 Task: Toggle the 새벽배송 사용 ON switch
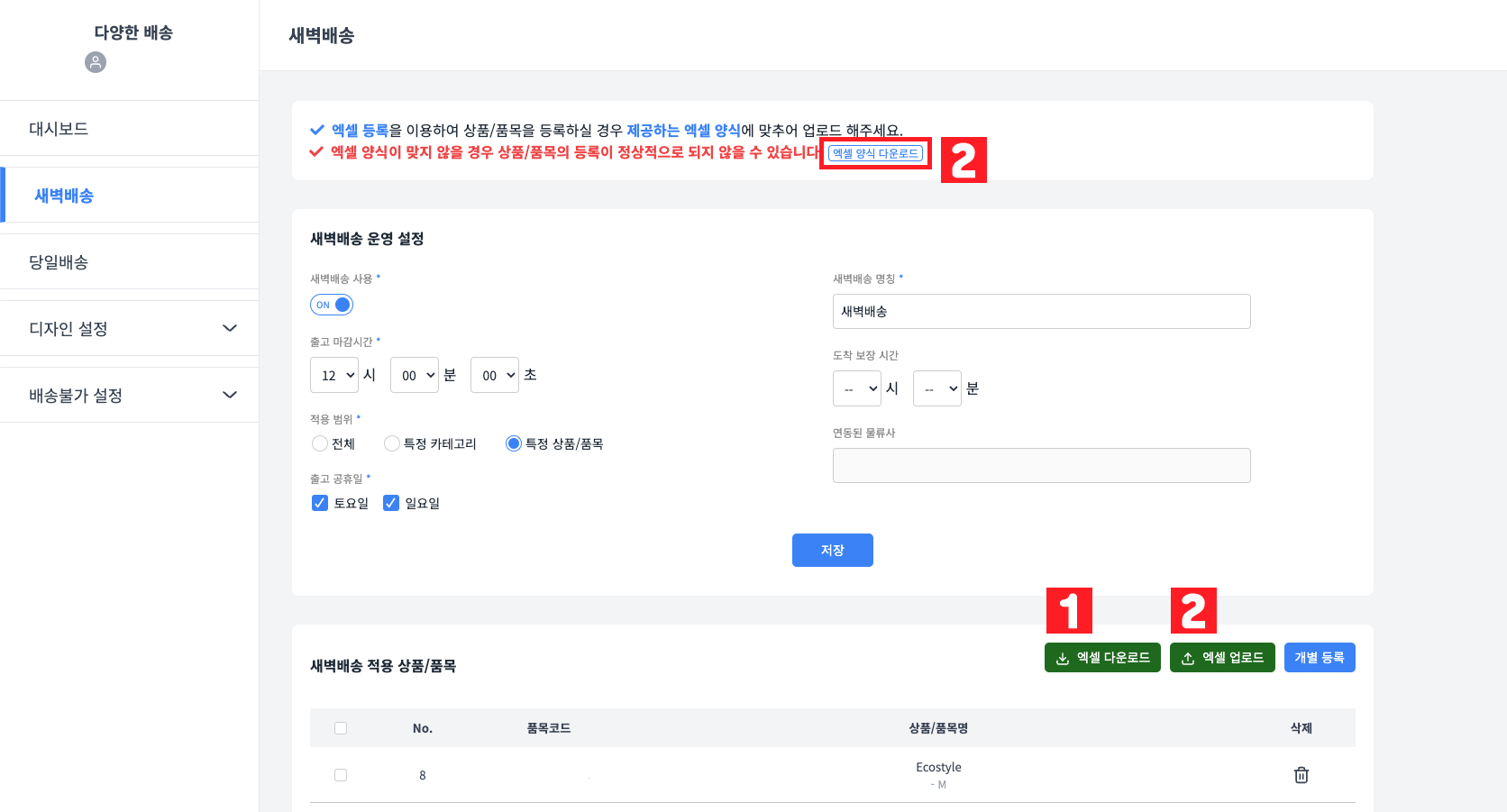pos(332,305)
